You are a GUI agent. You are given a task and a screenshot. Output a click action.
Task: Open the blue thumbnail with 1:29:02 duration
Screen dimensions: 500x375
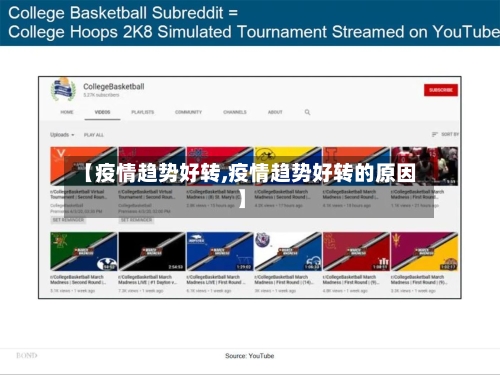tap(220, 251)
